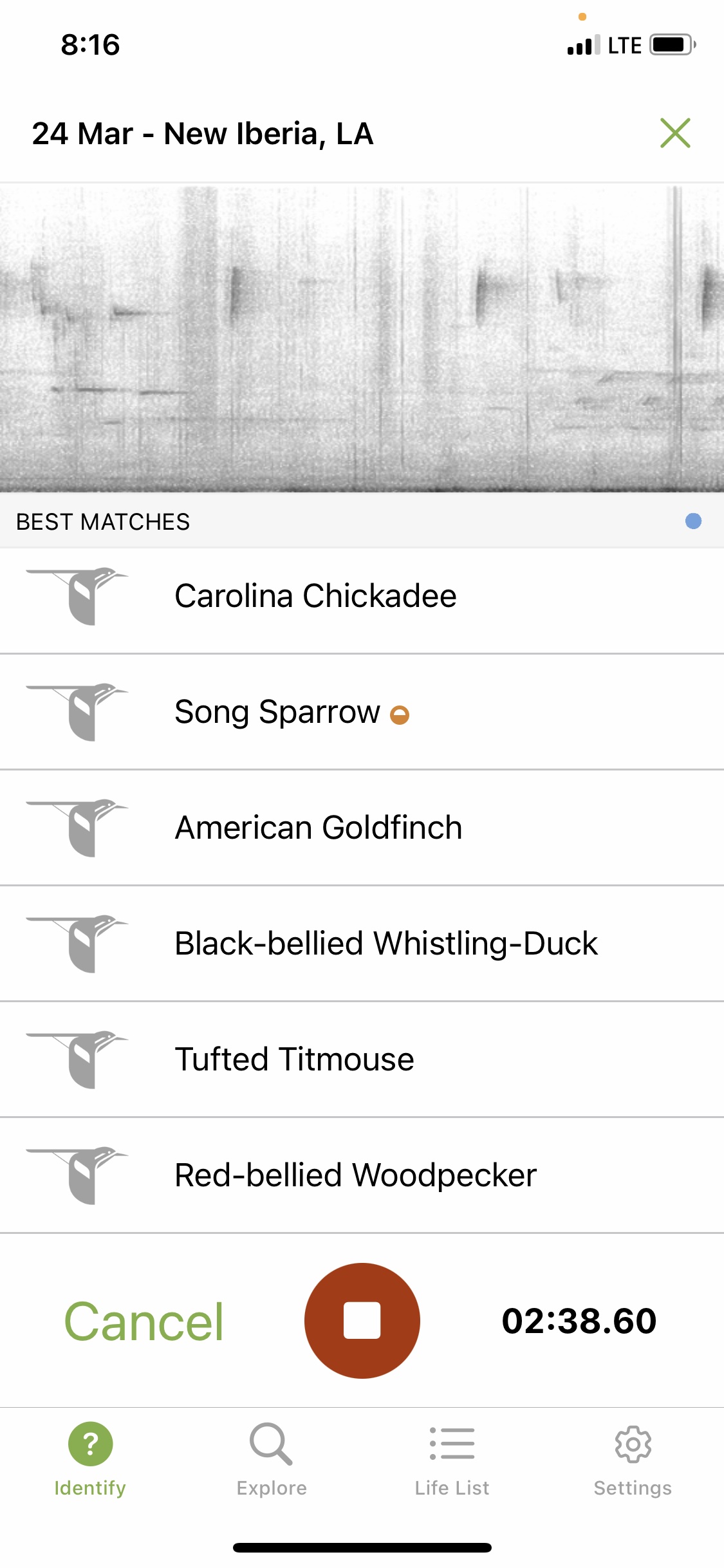Tap the bird icon beside Carolina Chickadee

pyautogui.click(x=80, y=596)
